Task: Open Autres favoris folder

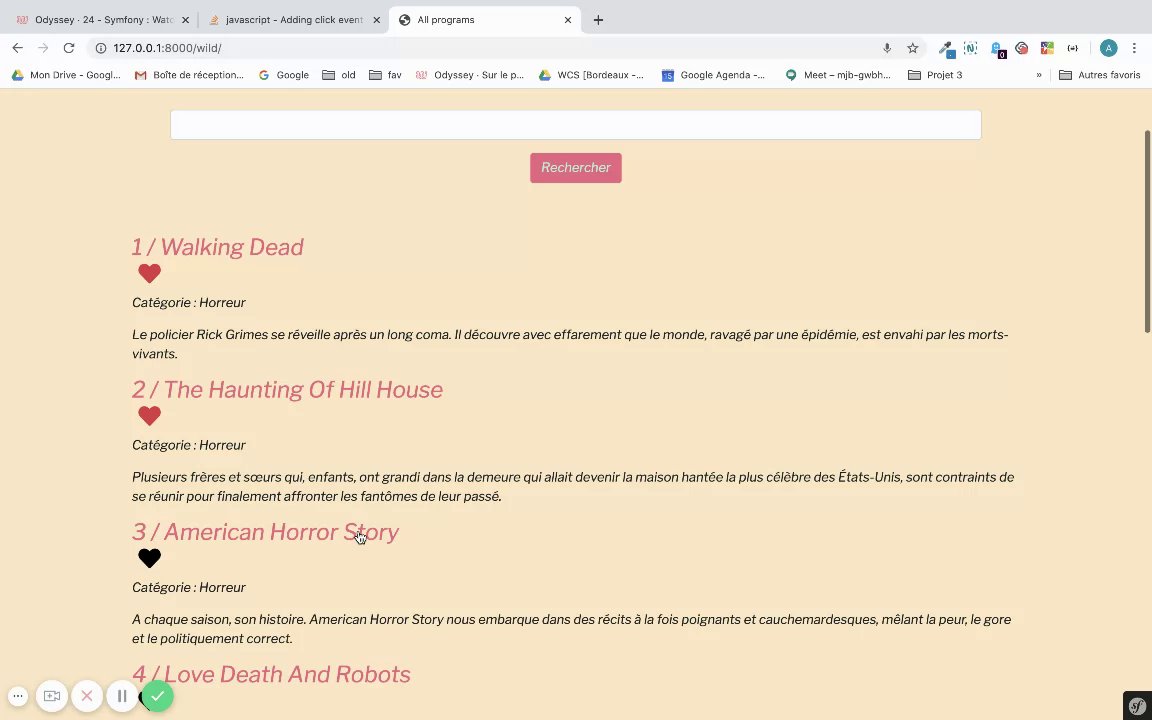Action: [1100, 75]
